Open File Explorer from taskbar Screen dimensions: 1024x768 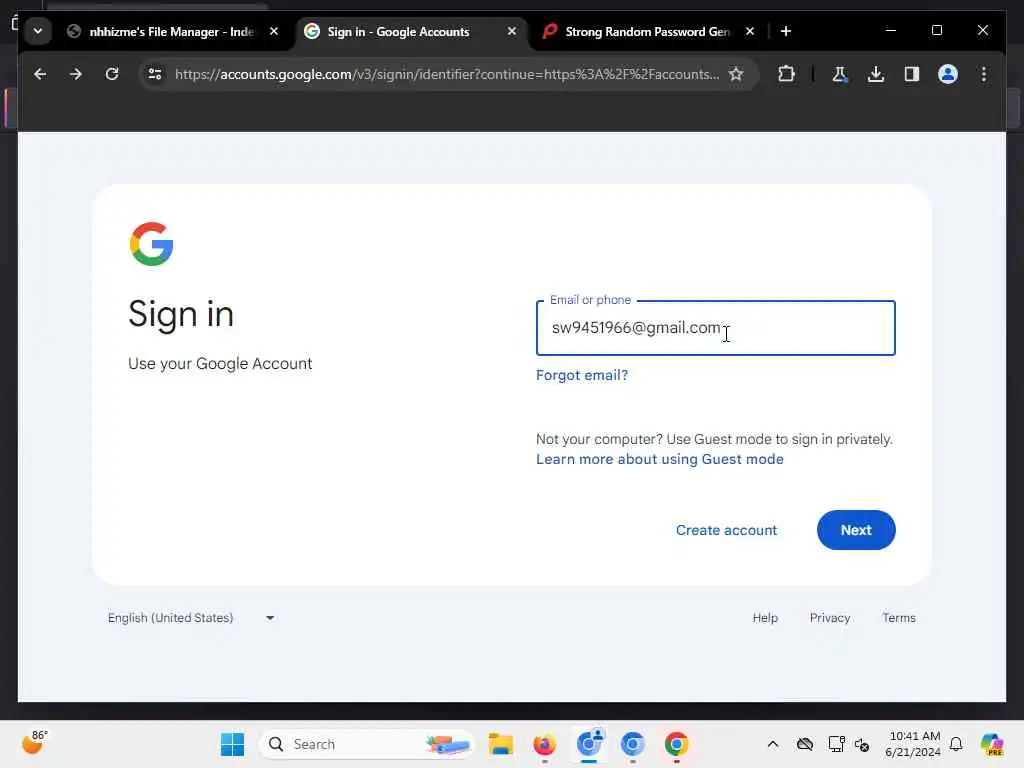coord(501,744)
